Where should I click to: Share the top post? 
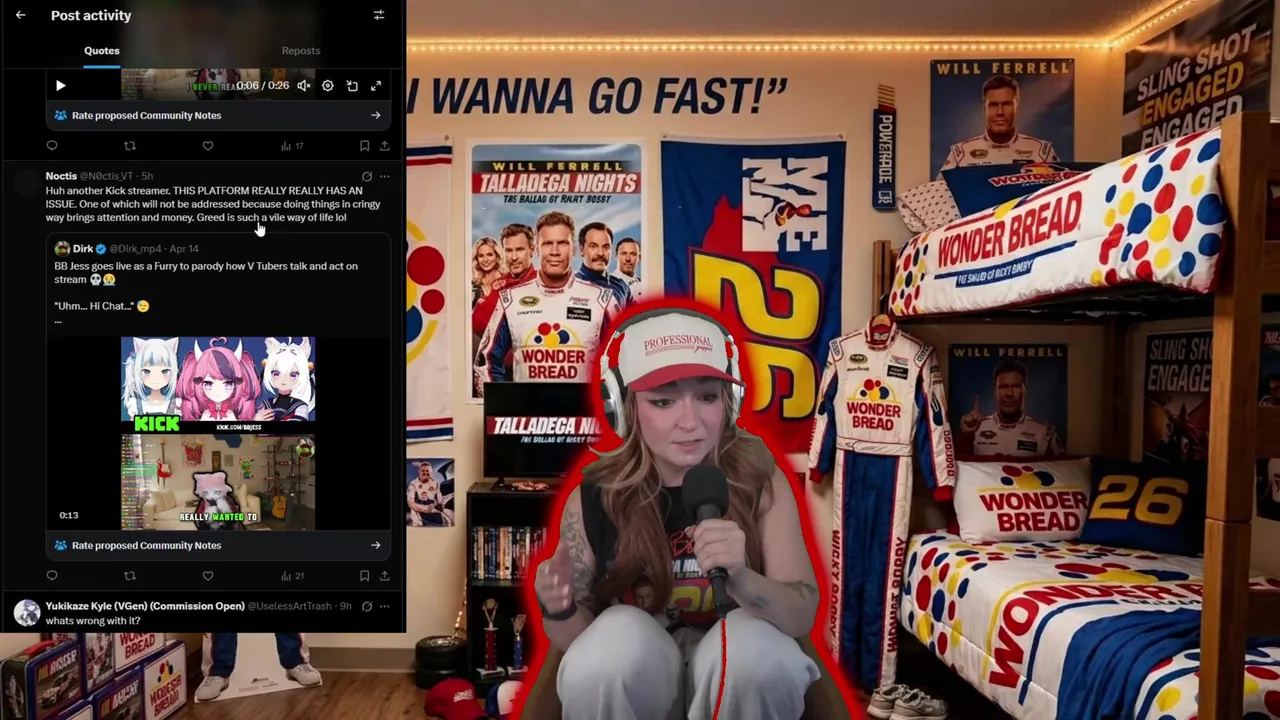click(x=384, y=146)
